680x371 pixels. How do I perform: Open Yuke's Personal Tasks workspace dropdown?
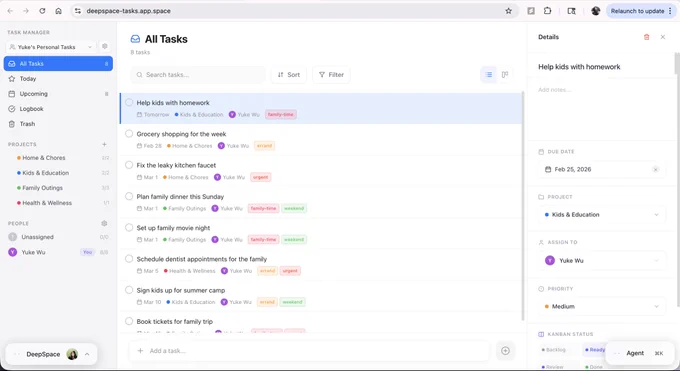(x=52, y=47)
